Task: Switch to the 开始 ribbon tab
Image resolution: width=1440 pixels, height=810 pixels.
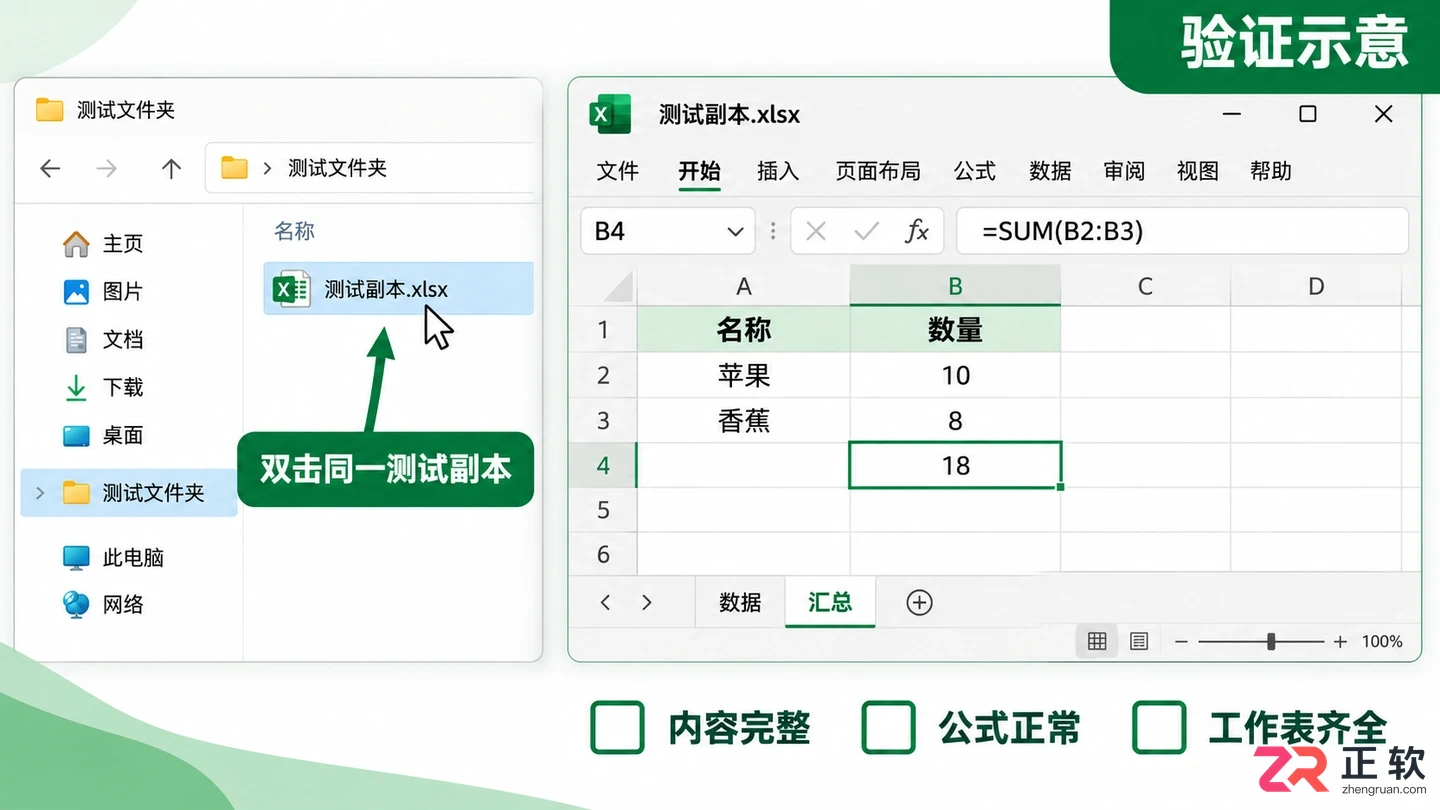Action: [x=699, y=171]
